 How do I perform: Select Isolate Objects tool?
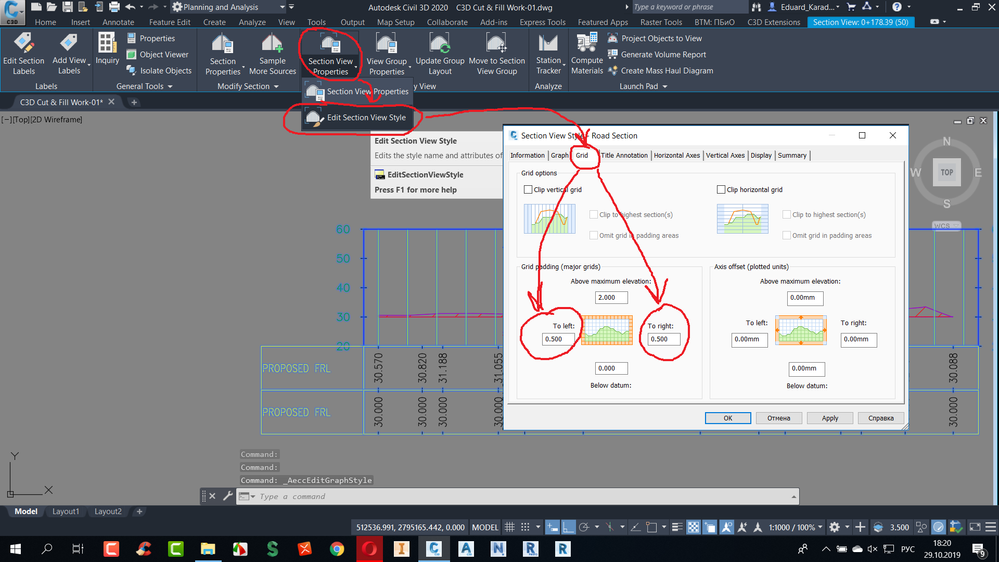click(x=159, y=71)
